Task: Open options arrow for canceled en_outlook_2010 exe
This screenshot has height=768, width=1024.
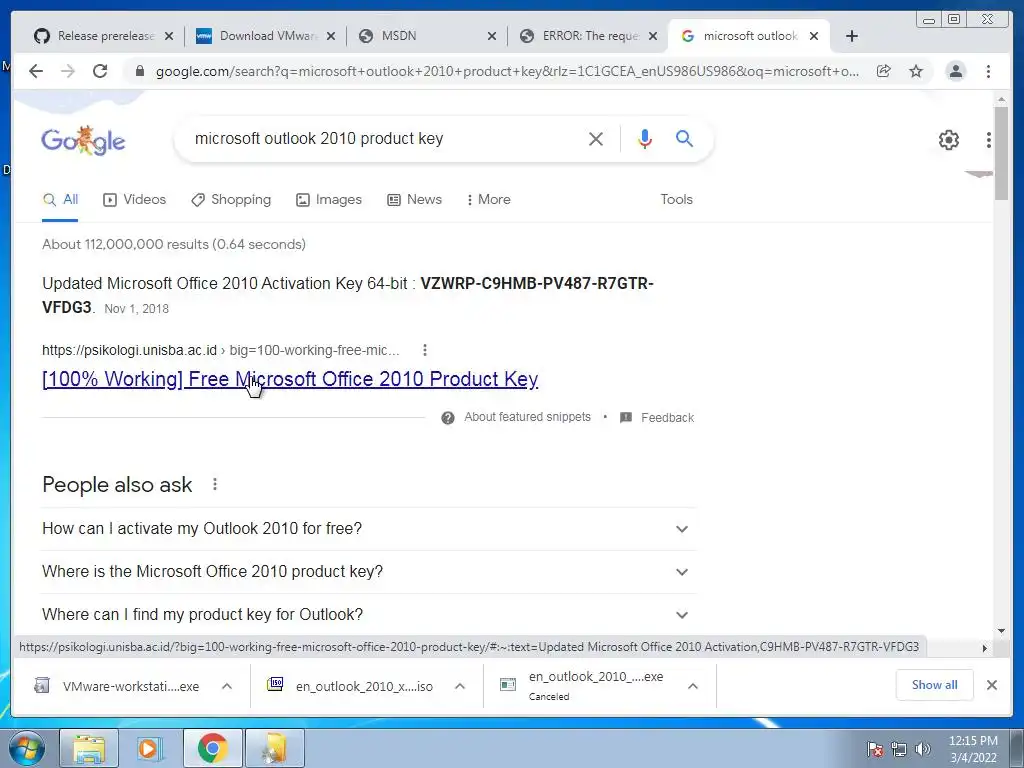Action: pyautogui.click(x=693, y=686)
